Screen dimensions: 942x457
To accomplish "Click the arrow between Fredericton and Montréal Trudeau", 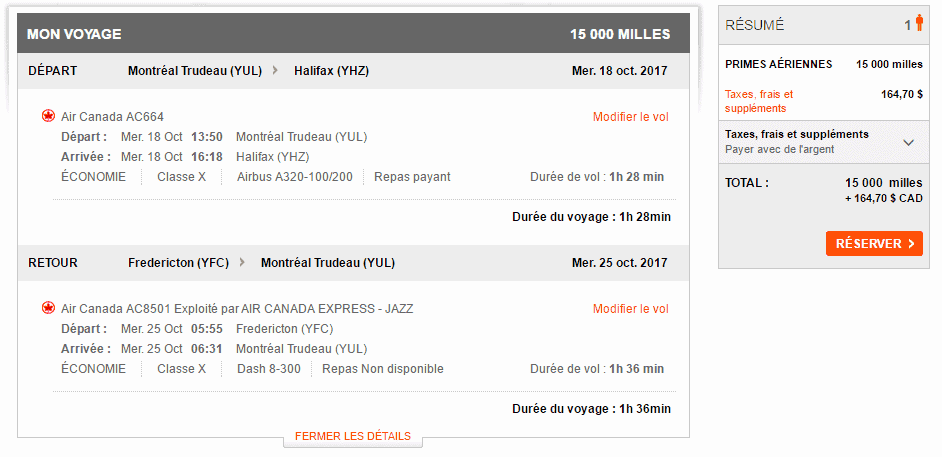I will [242, 263].
